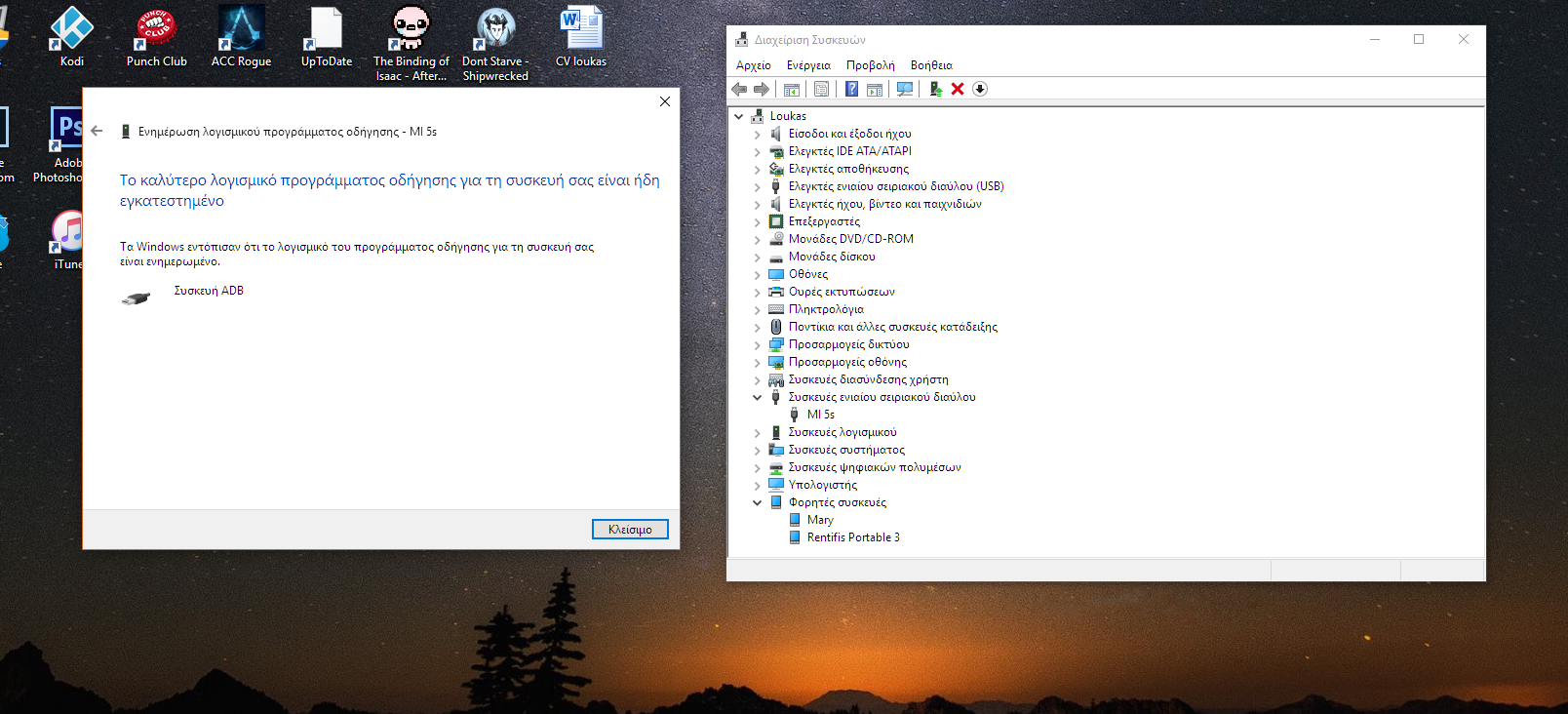Open the Αρχείο menu
The height and width of the screenshot is (714, 1568).
pos(753,65)
